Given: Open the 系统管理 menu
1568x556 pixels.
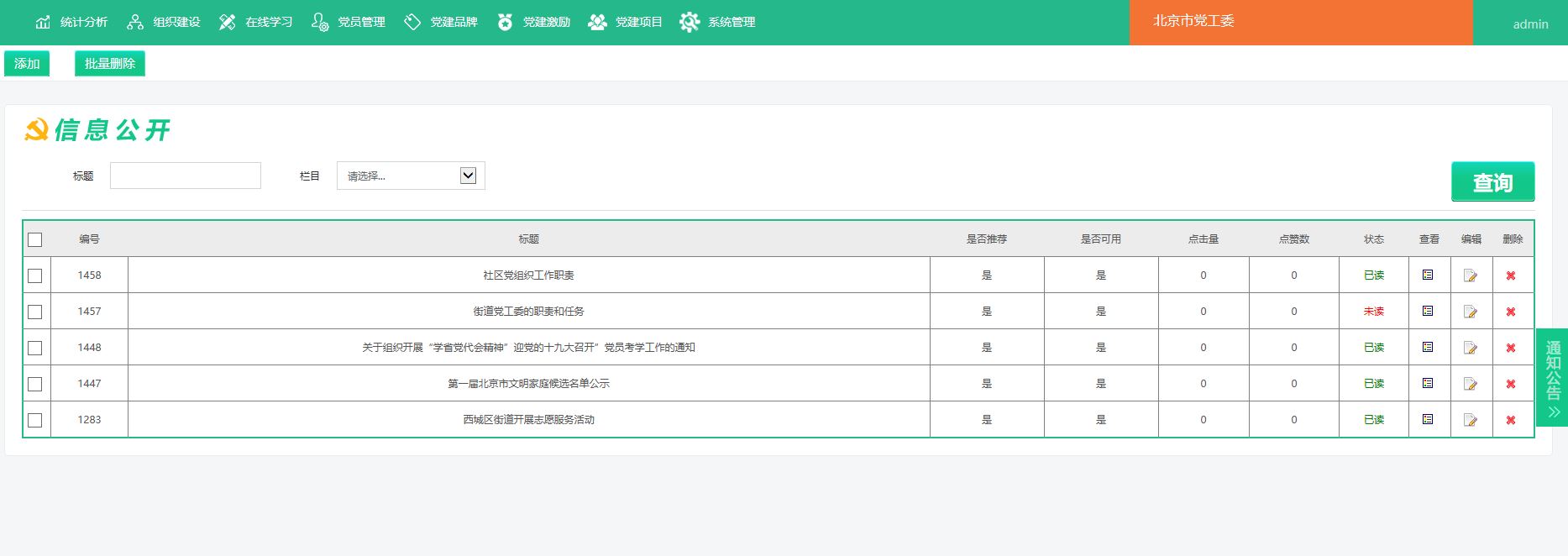Looking at the screenshot, I should pyautogui.click(x=718, y=22).
